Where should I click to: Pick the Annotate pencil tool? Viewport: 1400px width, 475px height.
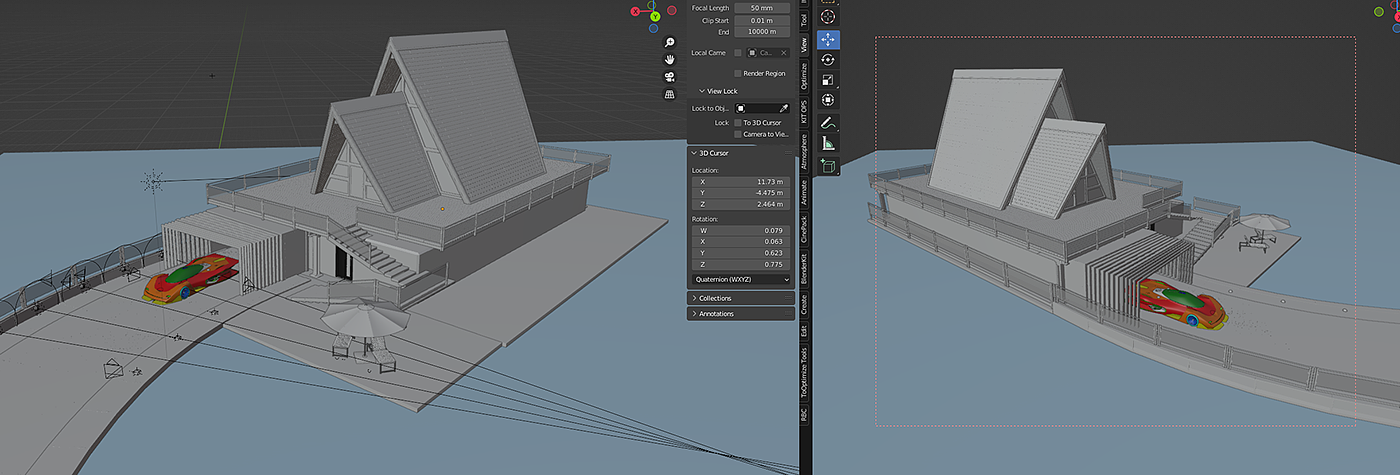coord(828,123)
